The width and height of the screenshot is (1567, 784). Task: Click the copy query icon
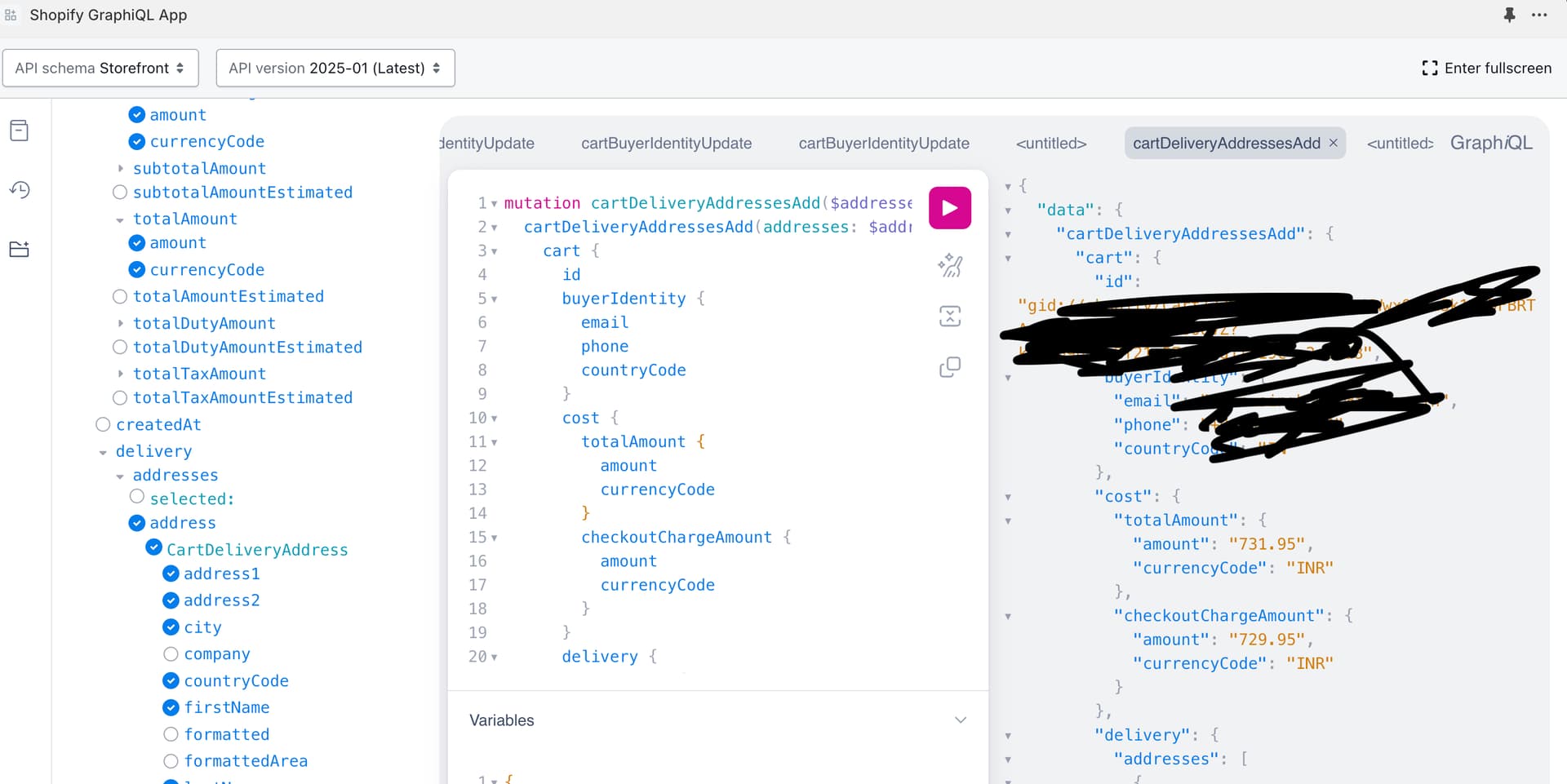(x=950, y=367)
